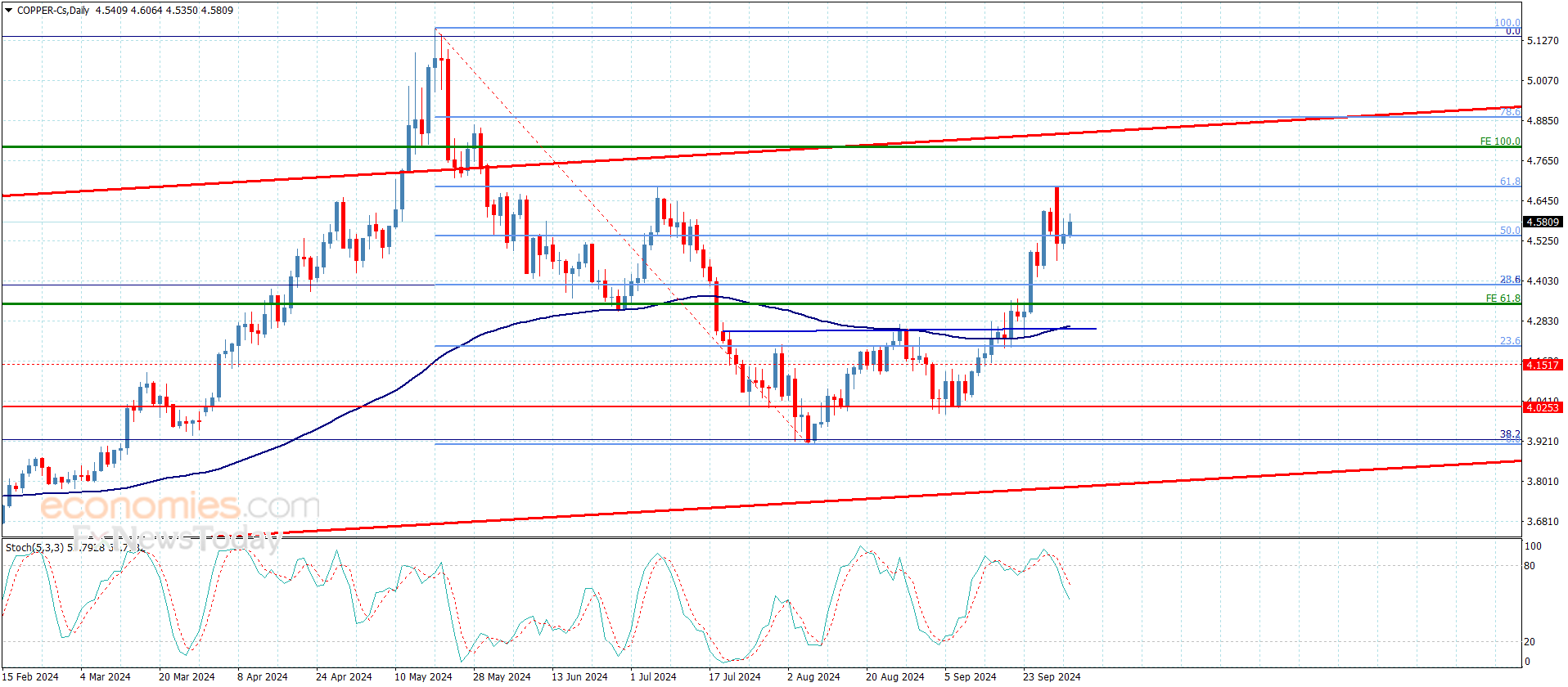Click the COPPER-Cs,Daily chart title
Viewport: 1568px width, 687px height.
coord(53,11)
